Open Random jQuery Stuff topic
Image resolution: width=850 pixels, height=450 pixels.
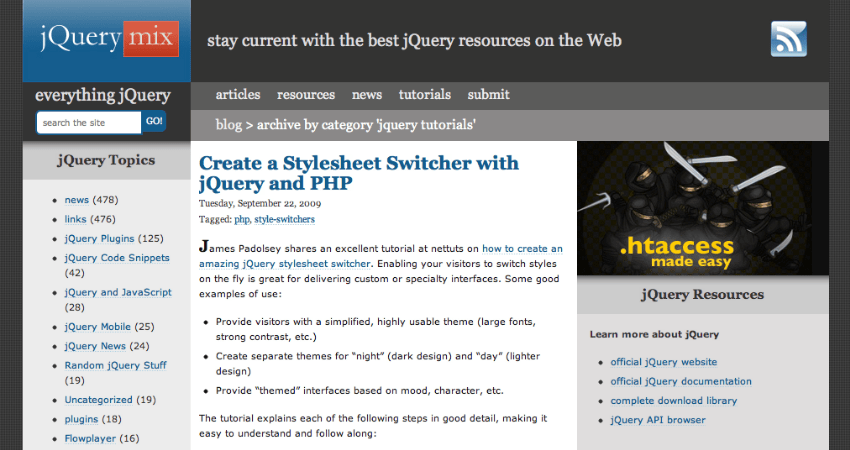click(x=115, y=365)
